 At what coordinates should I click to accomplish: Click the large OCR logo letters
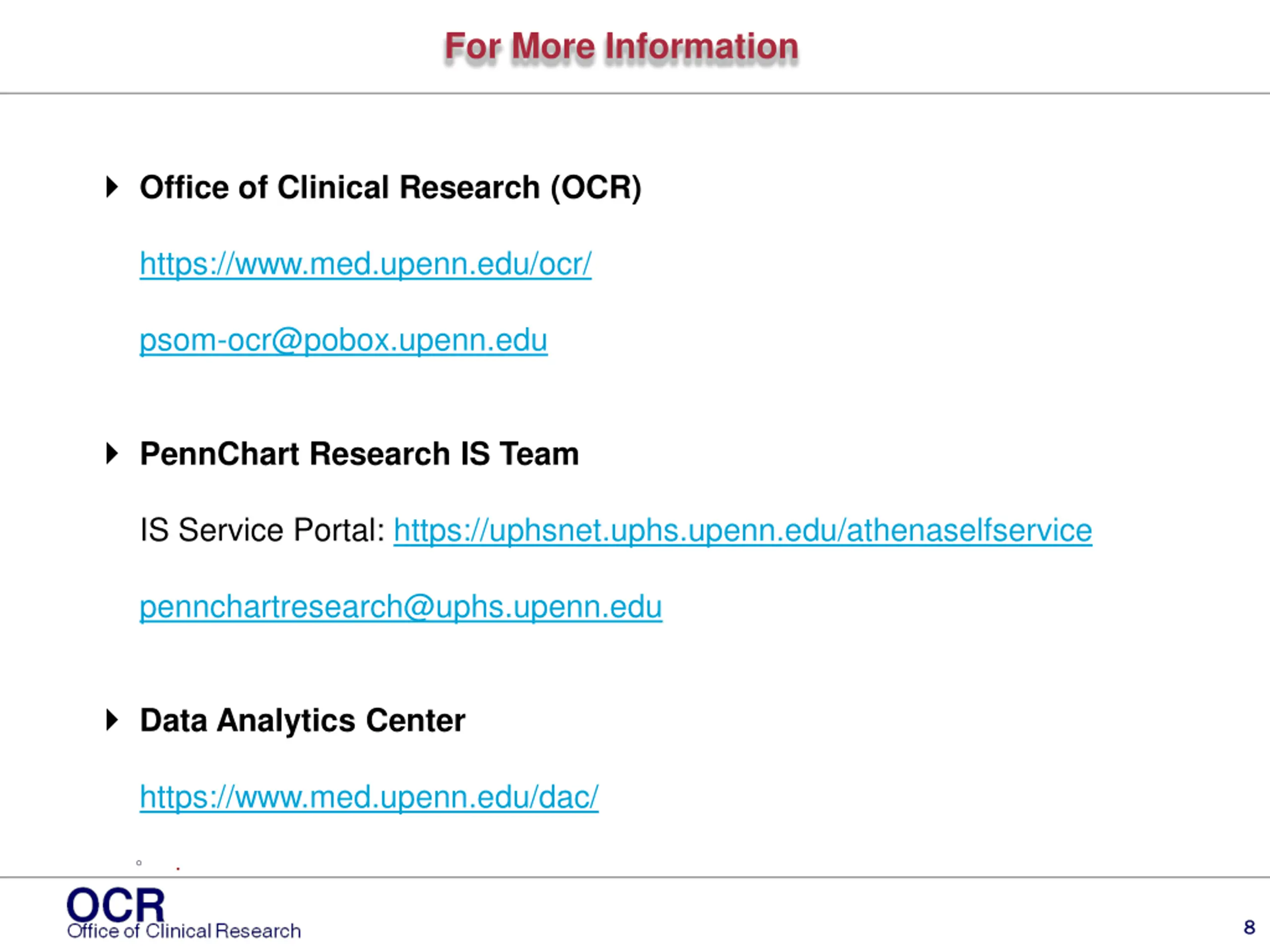(116, 904)
